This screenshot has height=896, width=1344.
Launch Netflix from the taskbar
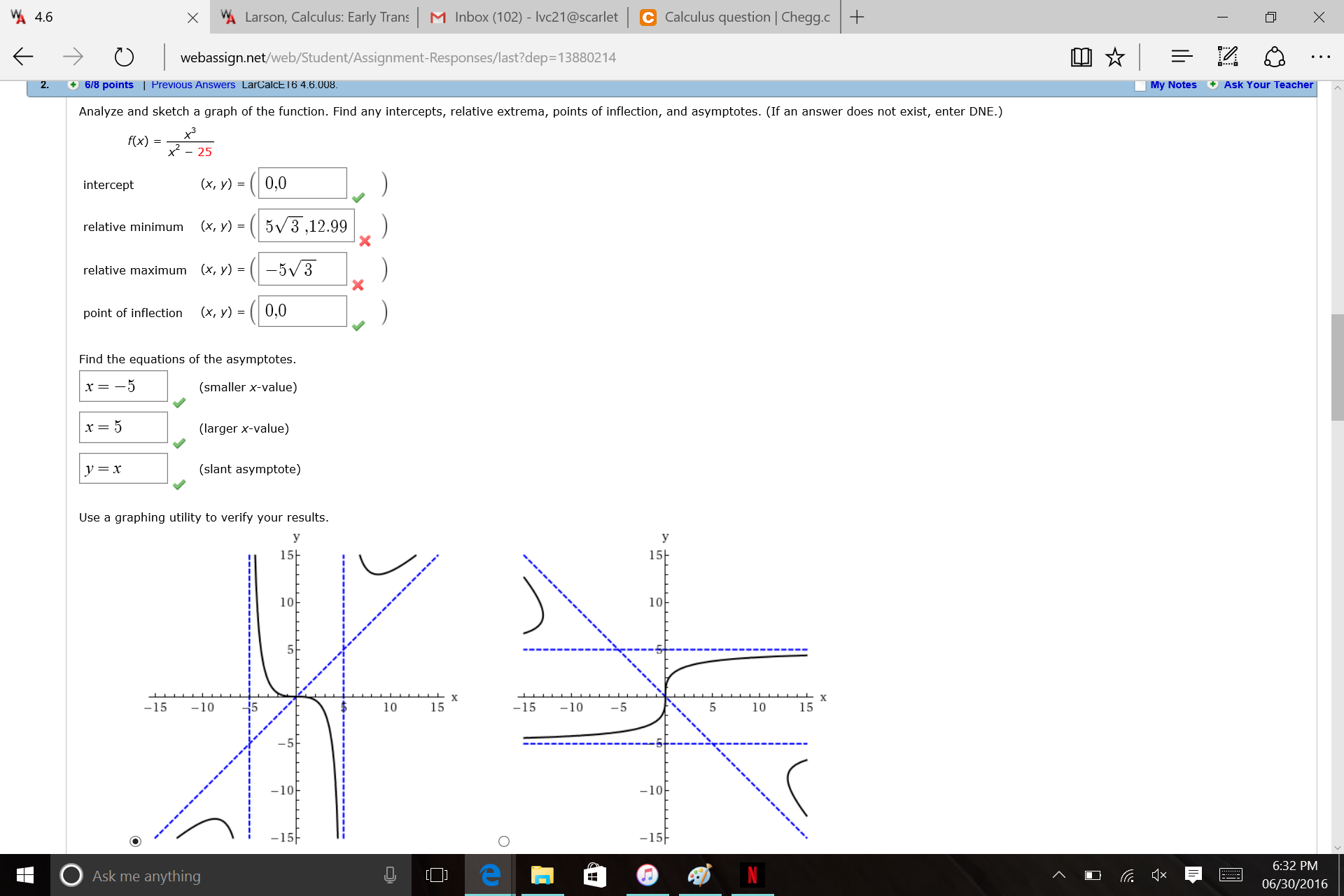click(x=752, y=875)
